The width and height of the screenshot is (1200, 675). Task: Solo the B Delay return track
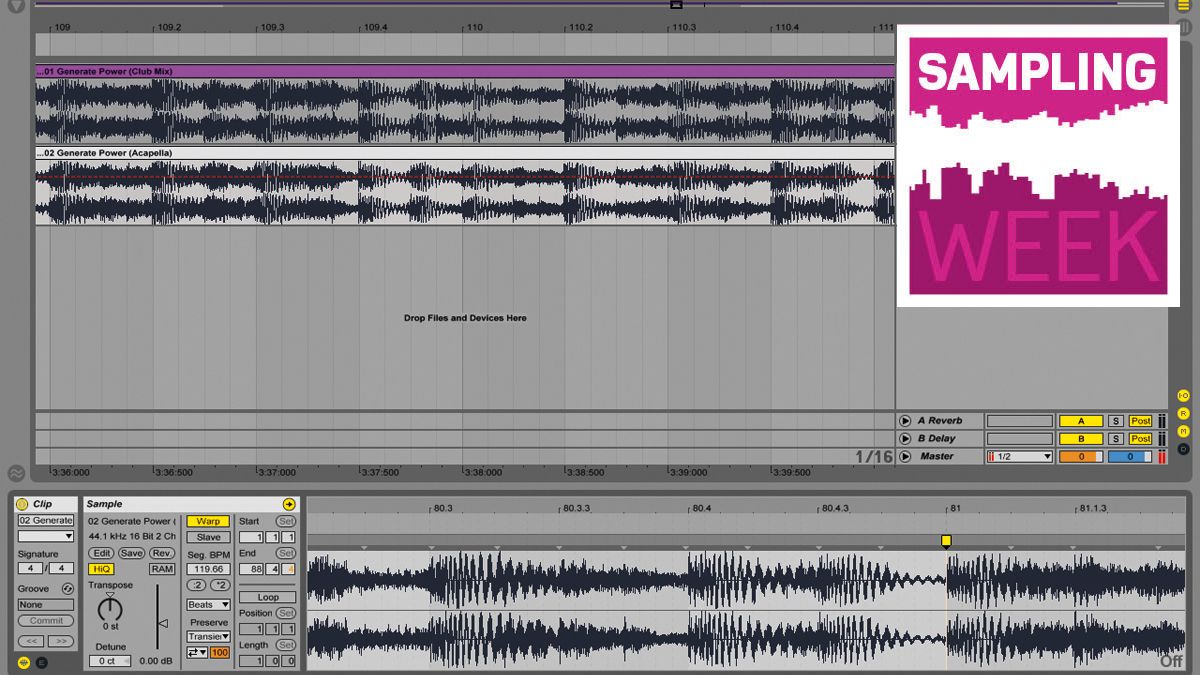point(1116,437)
